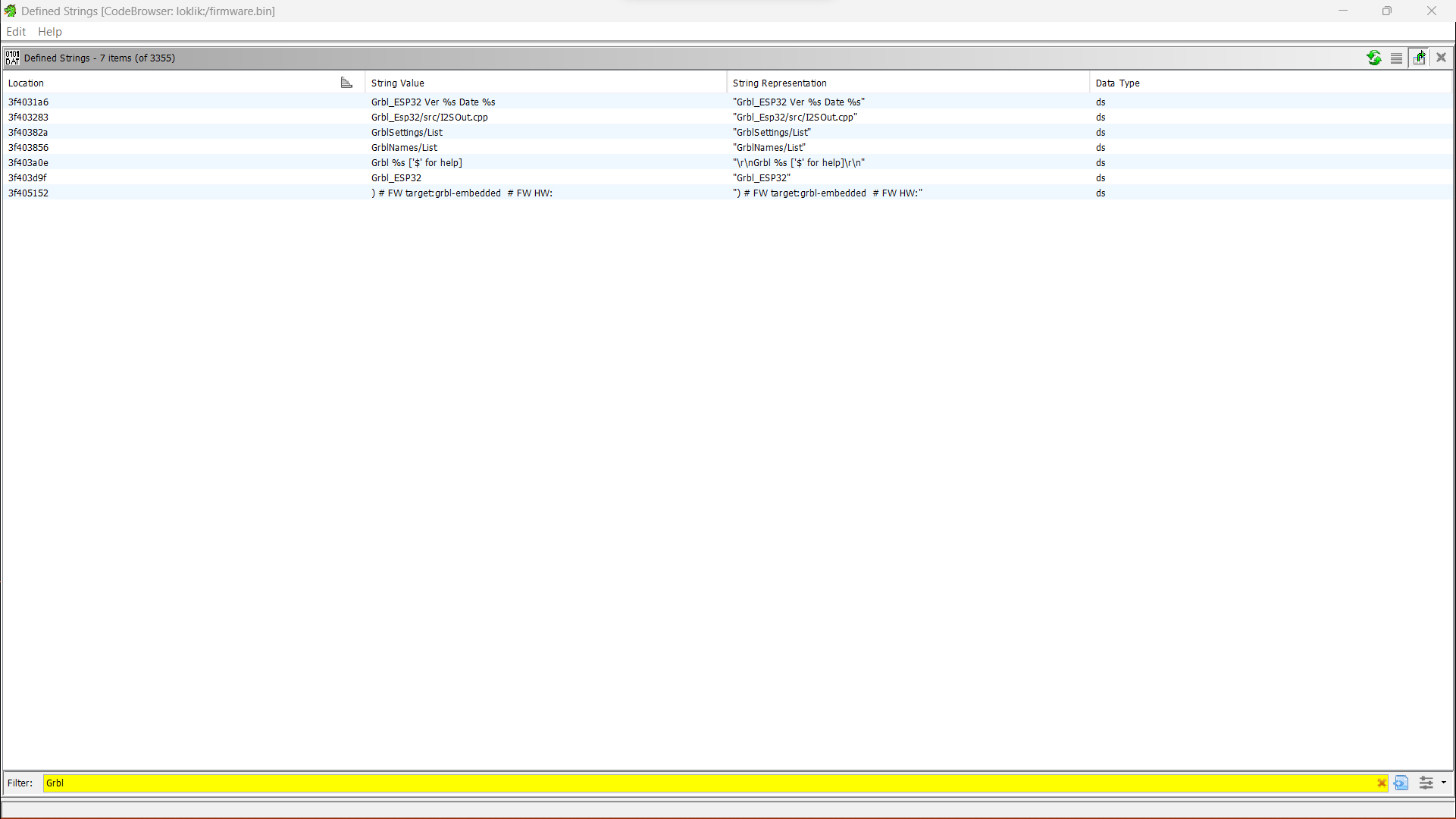Focus the yellow Filter text field
This screenshot has width=1456, height=819.
pos(709,783)
